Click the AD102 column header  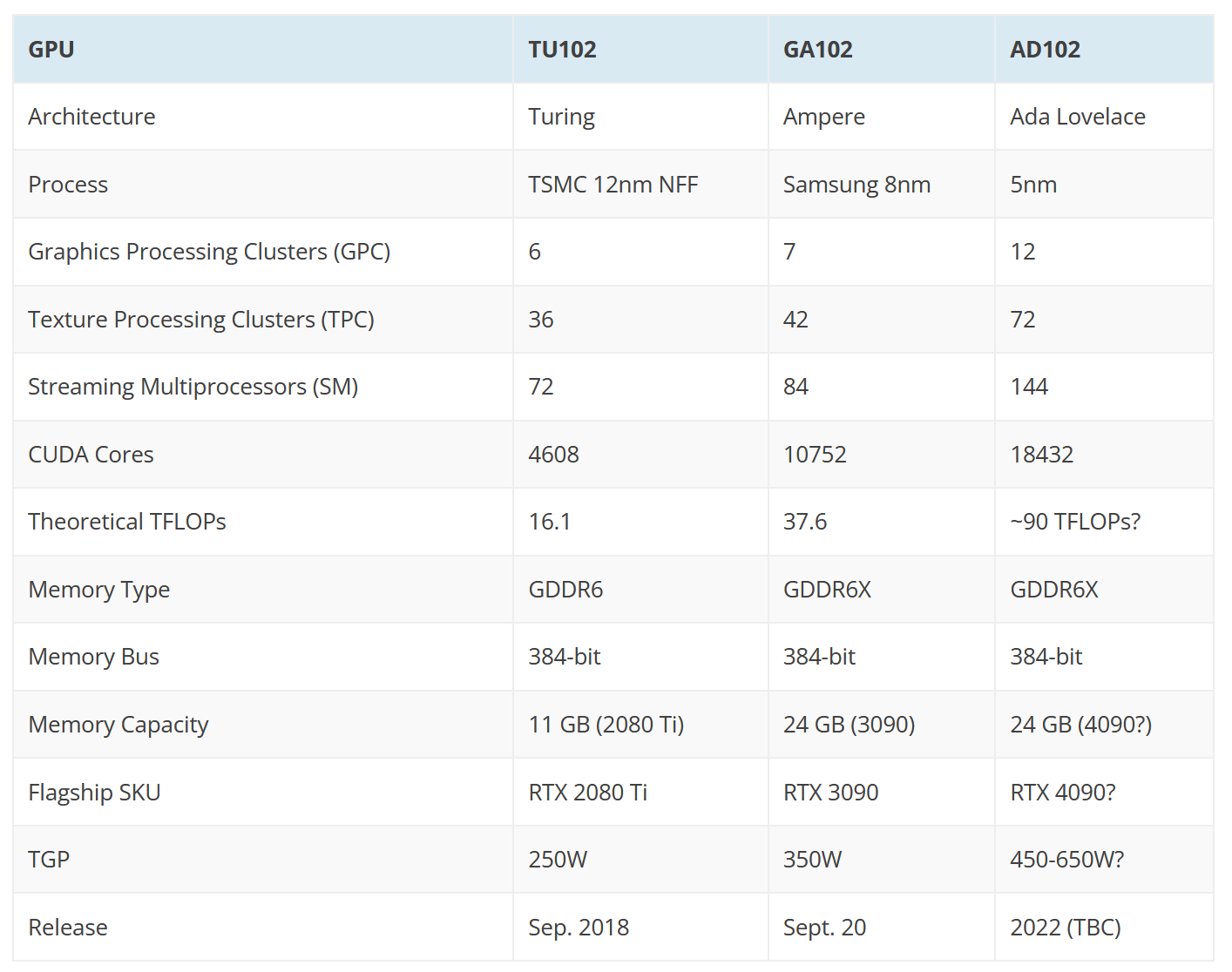1045,50
